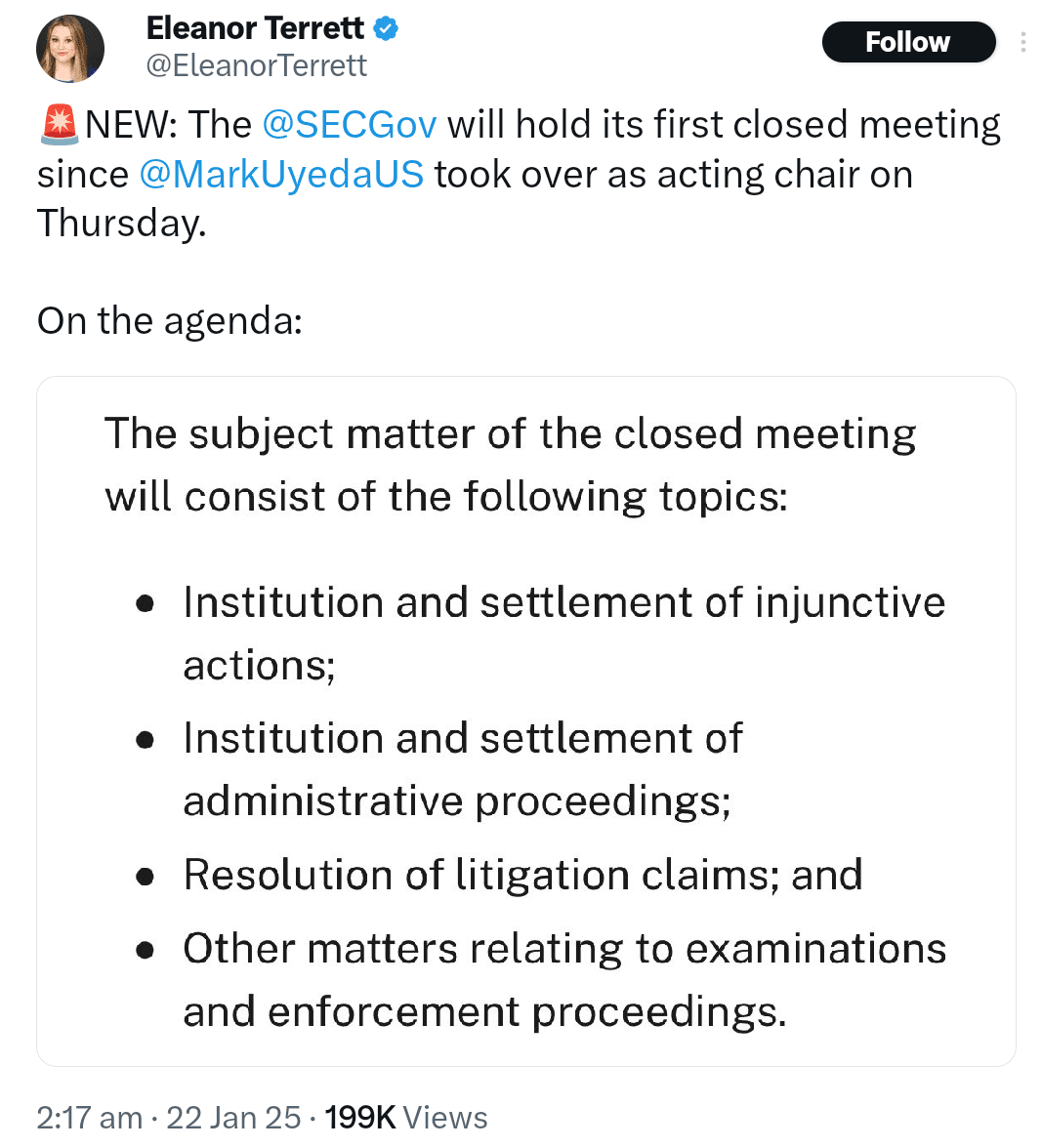Click the enforcement proceedings bullet text
The height and width of the screenshot is (1148, 1042).
click(564, 979)
